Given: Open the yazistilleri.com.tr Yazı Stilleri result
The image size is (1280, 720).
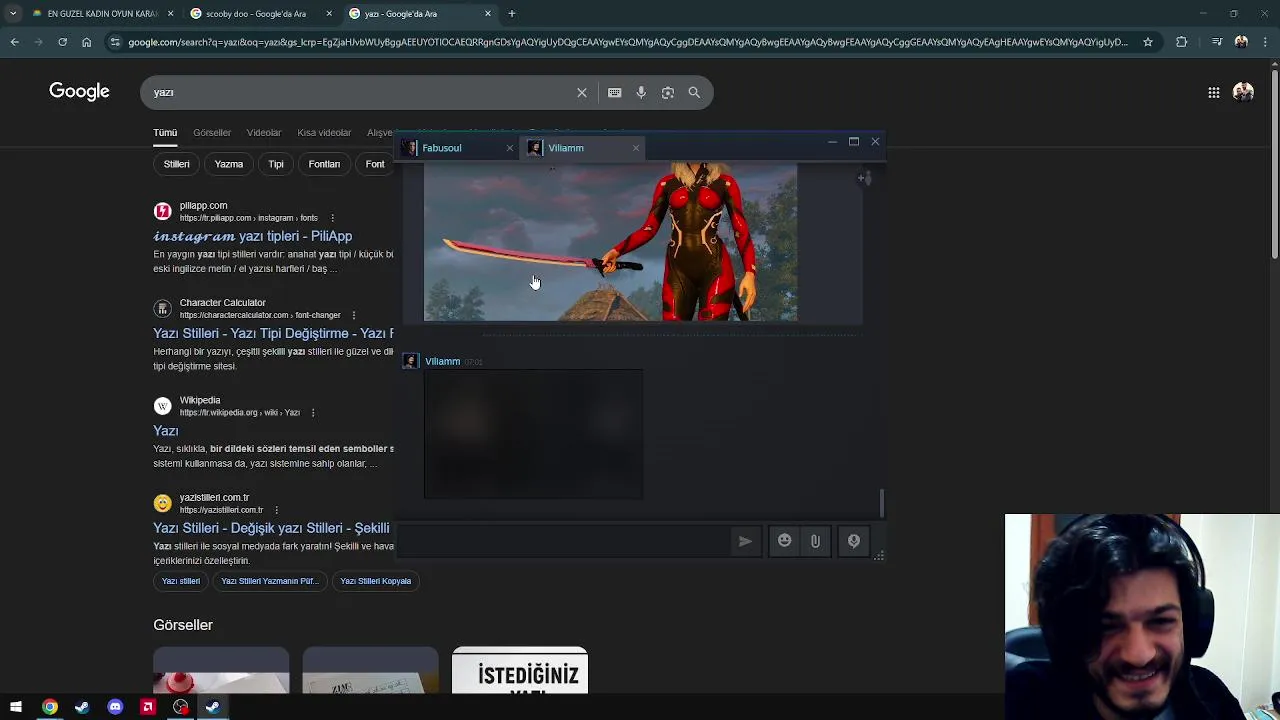Looking at the screenshot, I should pyautogui.click(x=272, y=528).
